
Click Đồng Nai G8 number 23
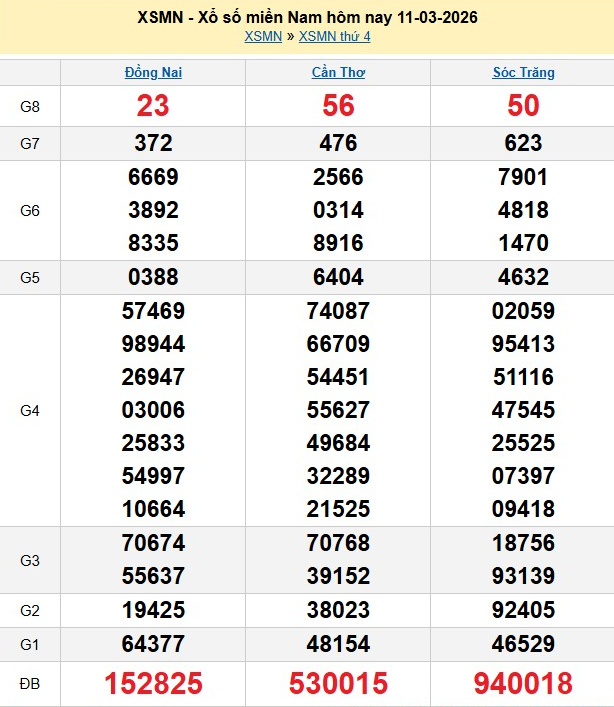(153, 106)
